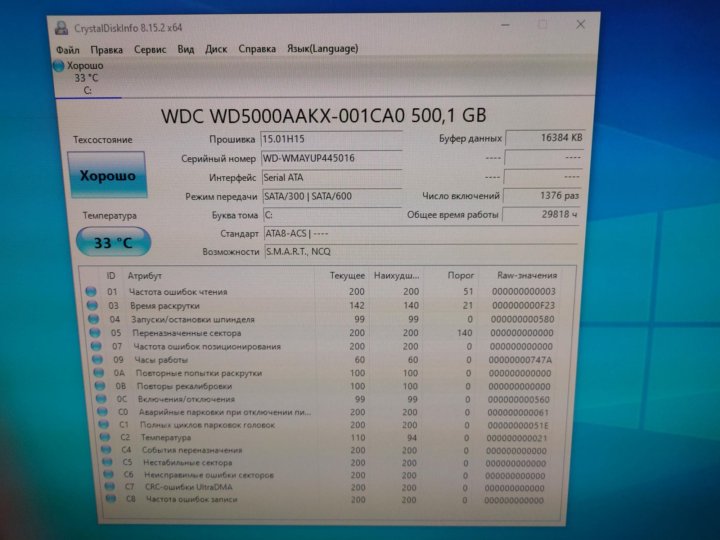Click status orb for attribute C5
The height and width of the screenshot is (540, 720).
pos(107,462)
